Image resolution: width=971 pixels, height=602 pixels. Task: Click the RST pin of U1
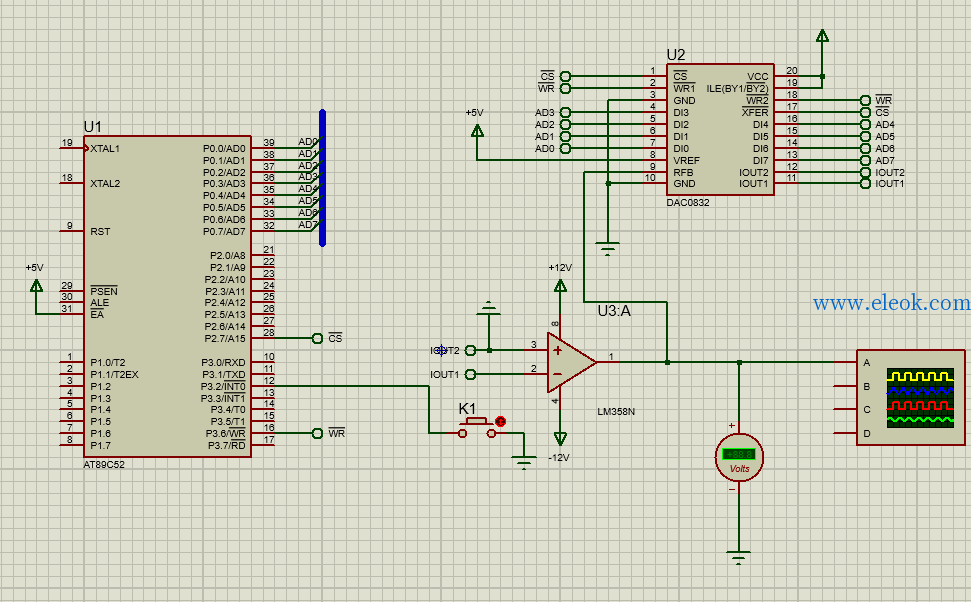point(72,231)
